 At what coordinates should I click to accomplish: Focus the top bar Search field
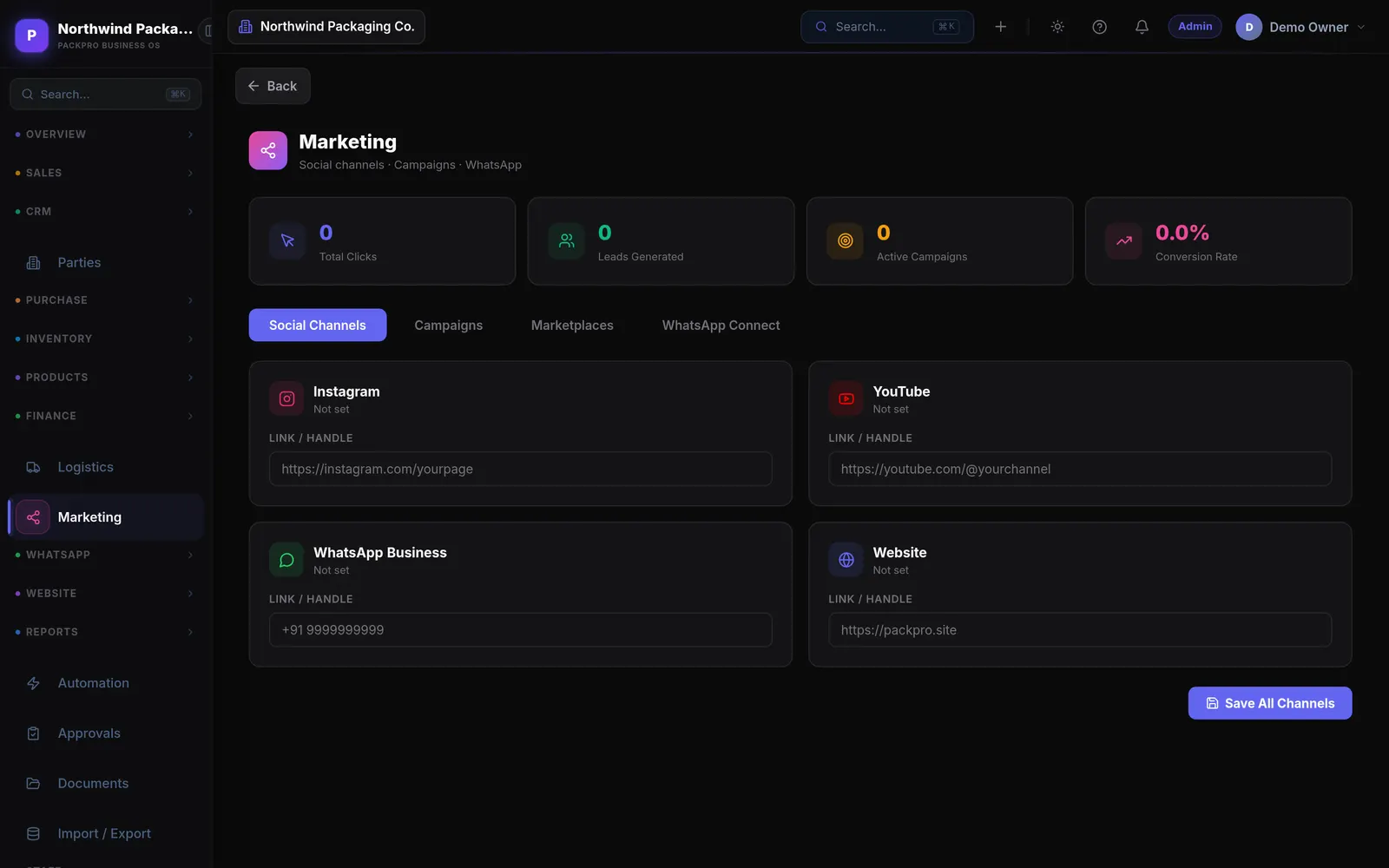[886, 27]
